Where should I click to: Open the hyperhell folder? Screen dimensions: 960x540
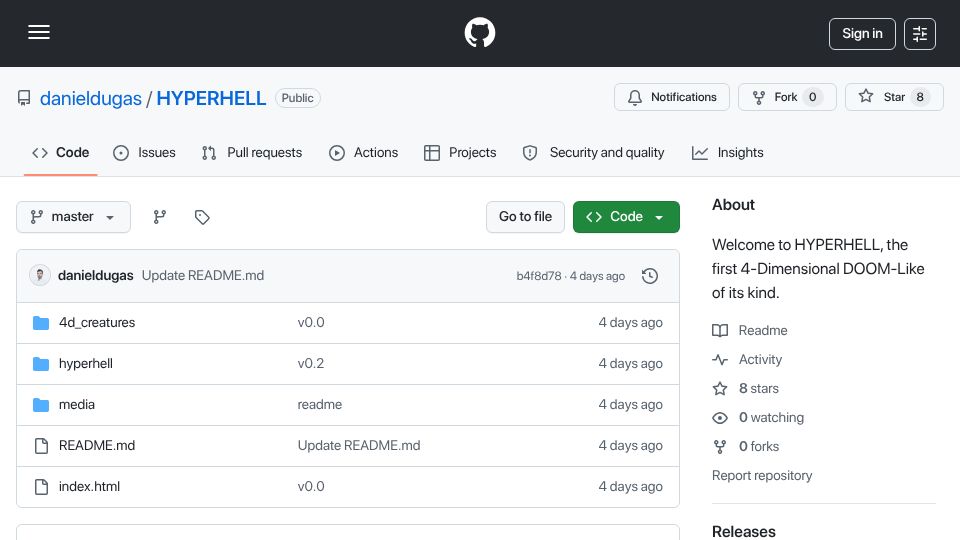tap(86, 364)
